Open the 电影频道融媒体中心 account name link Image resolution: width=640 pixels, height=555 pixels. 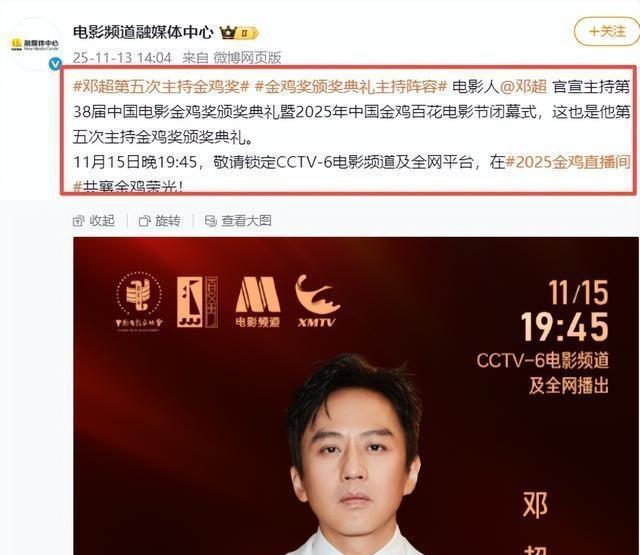click(x=143, y=32)
